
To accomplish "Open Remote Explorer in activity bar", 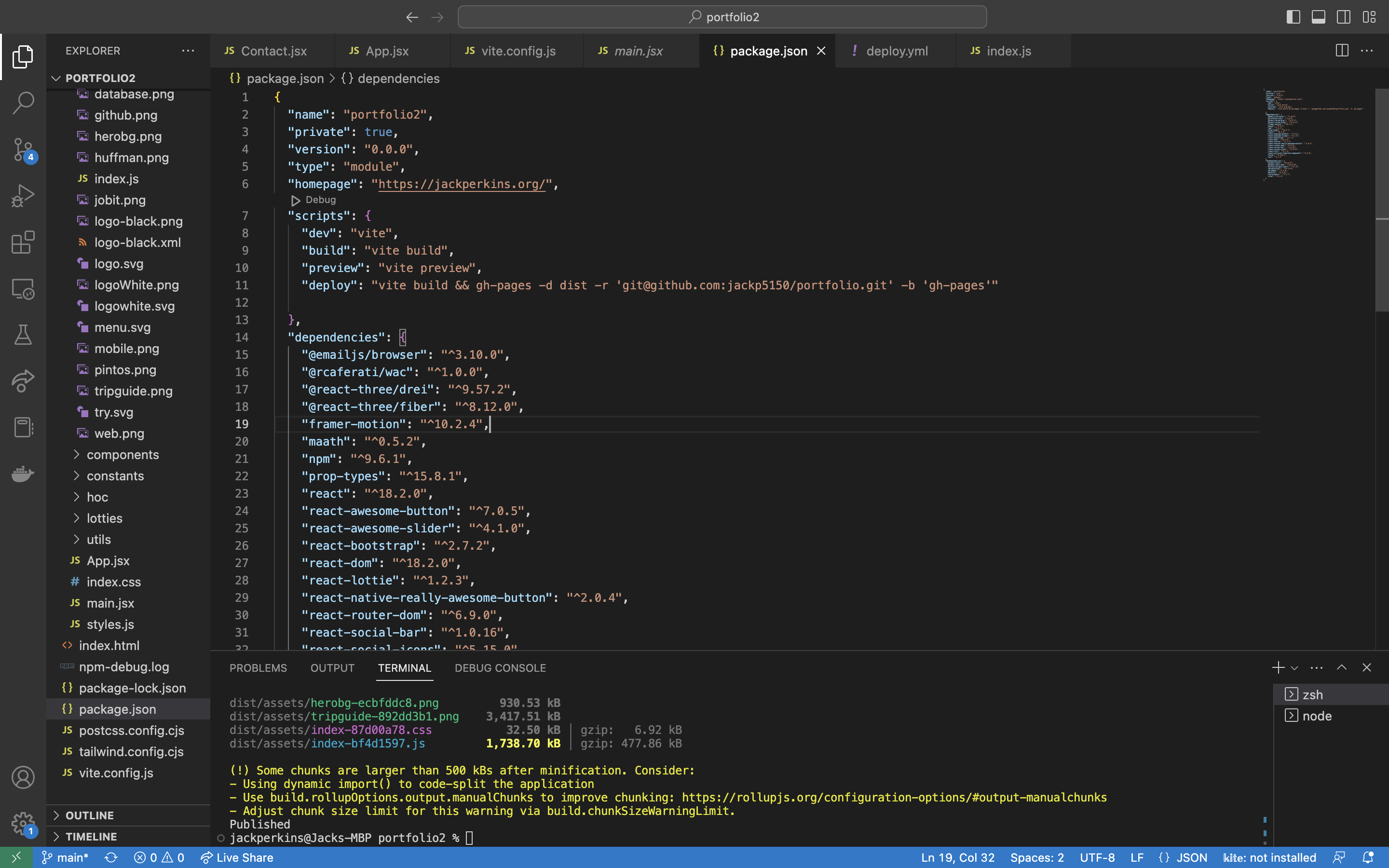I will click(23, 289).
